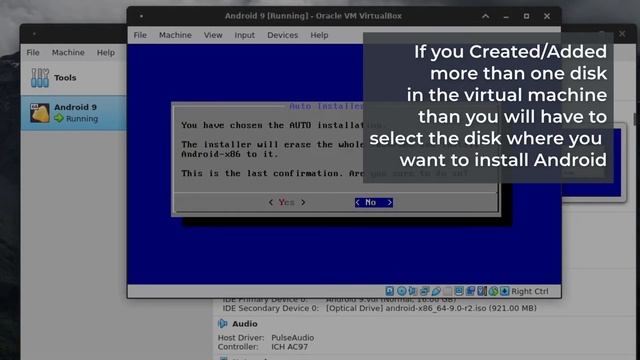
Task: Open the View menu
Action: pyautogui.click(x=213, y=35)
